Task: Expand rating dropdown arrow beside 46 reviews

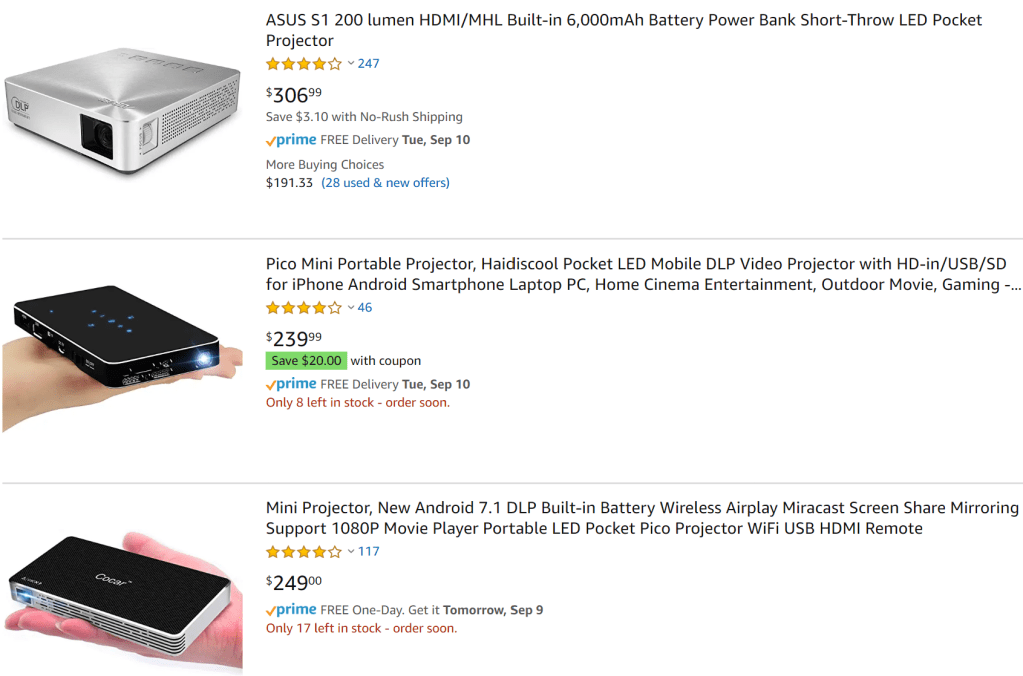Action: [351, 308]
